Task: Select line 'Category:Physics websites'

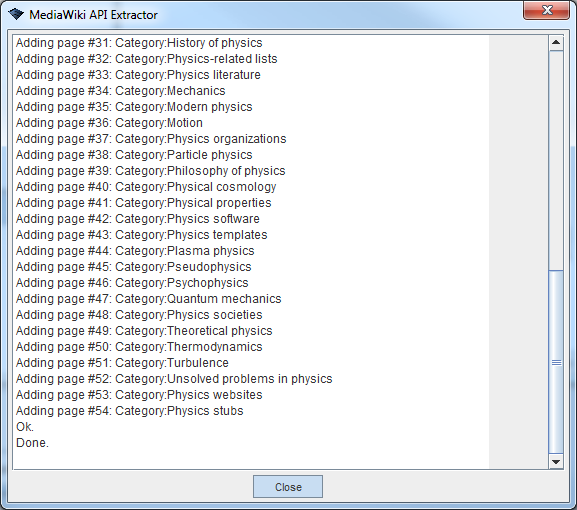Action: (x=139, y=395)
